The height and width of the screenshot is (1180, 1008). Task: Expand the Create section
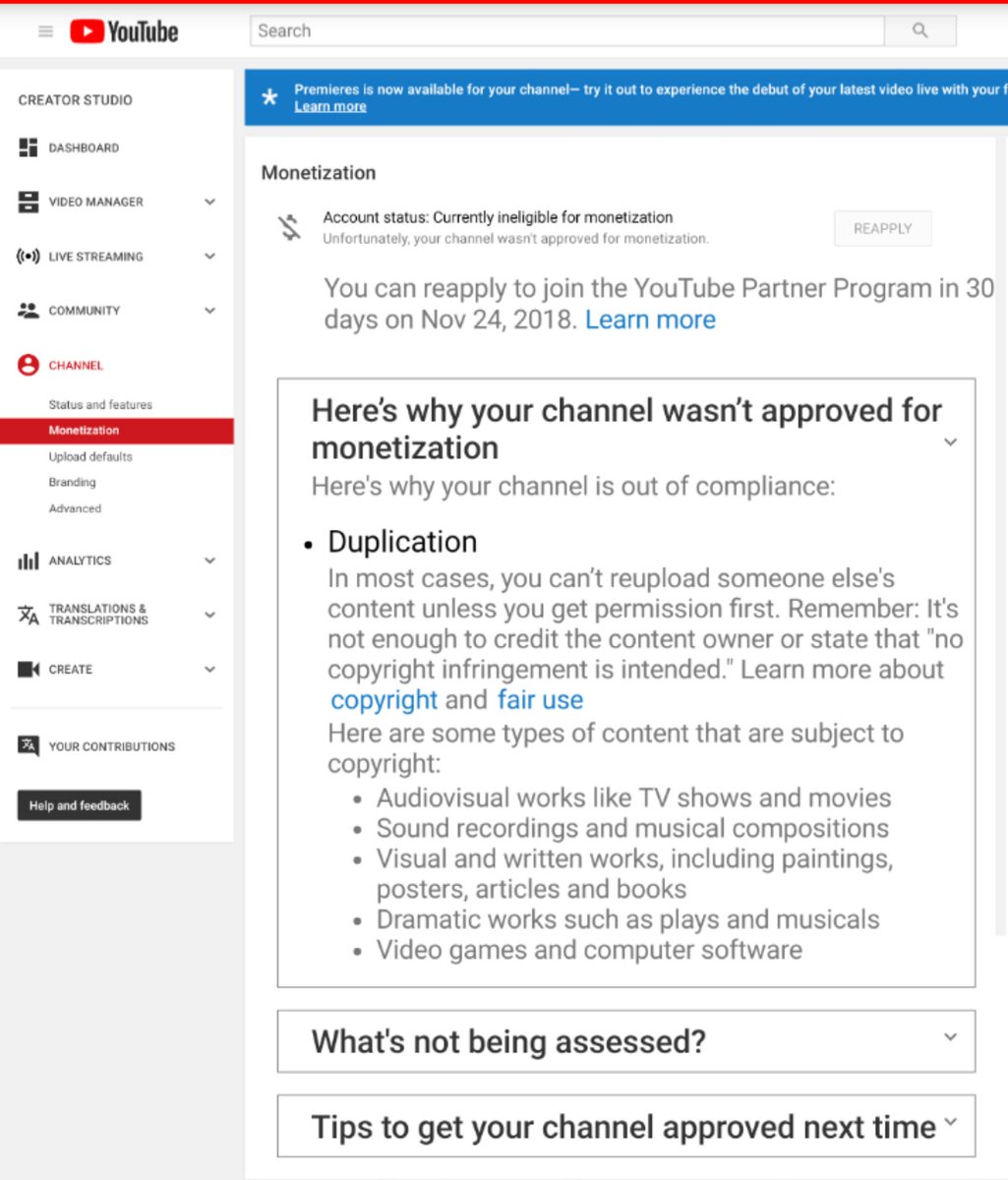tap(209, 670)
